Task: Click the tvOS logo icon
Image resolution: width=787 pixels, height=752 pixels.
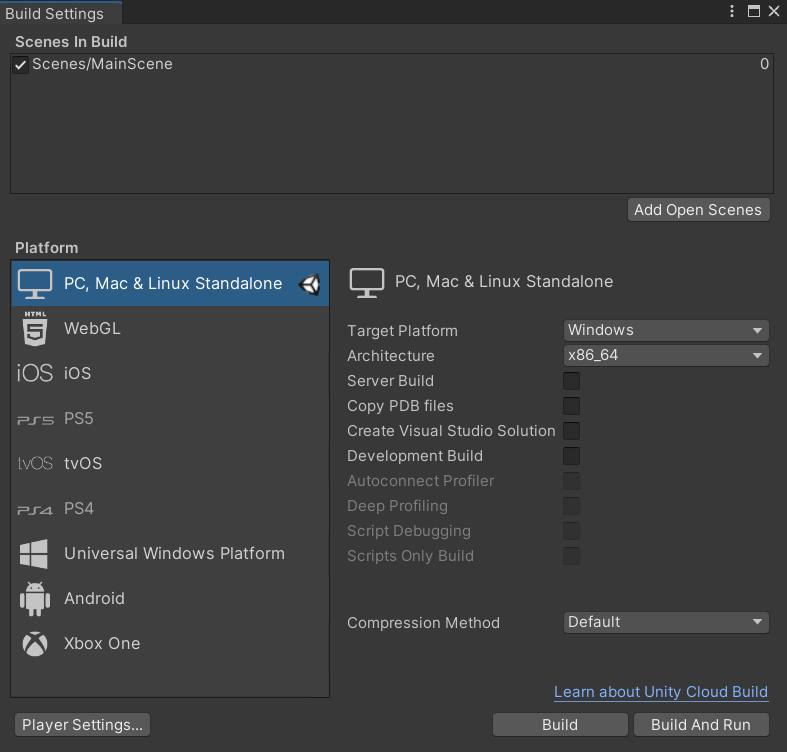Action: pos(35,463)
